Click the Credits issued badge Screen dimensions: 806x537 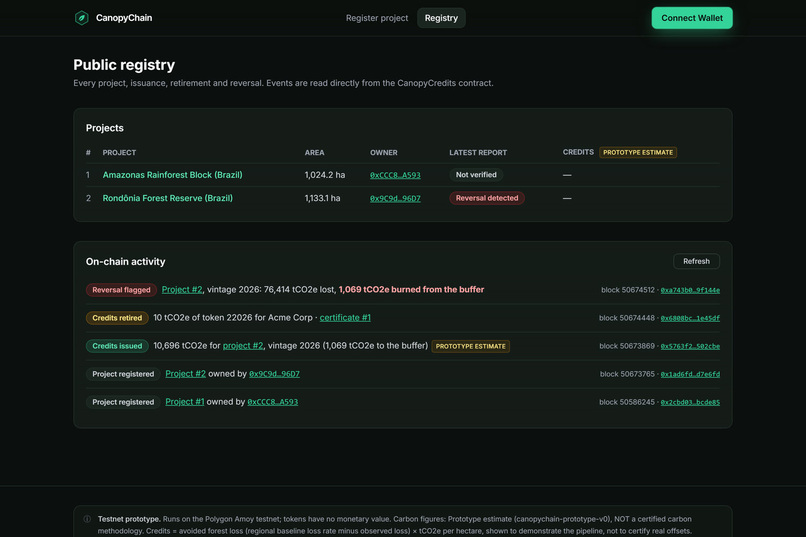tap(117, 346)
